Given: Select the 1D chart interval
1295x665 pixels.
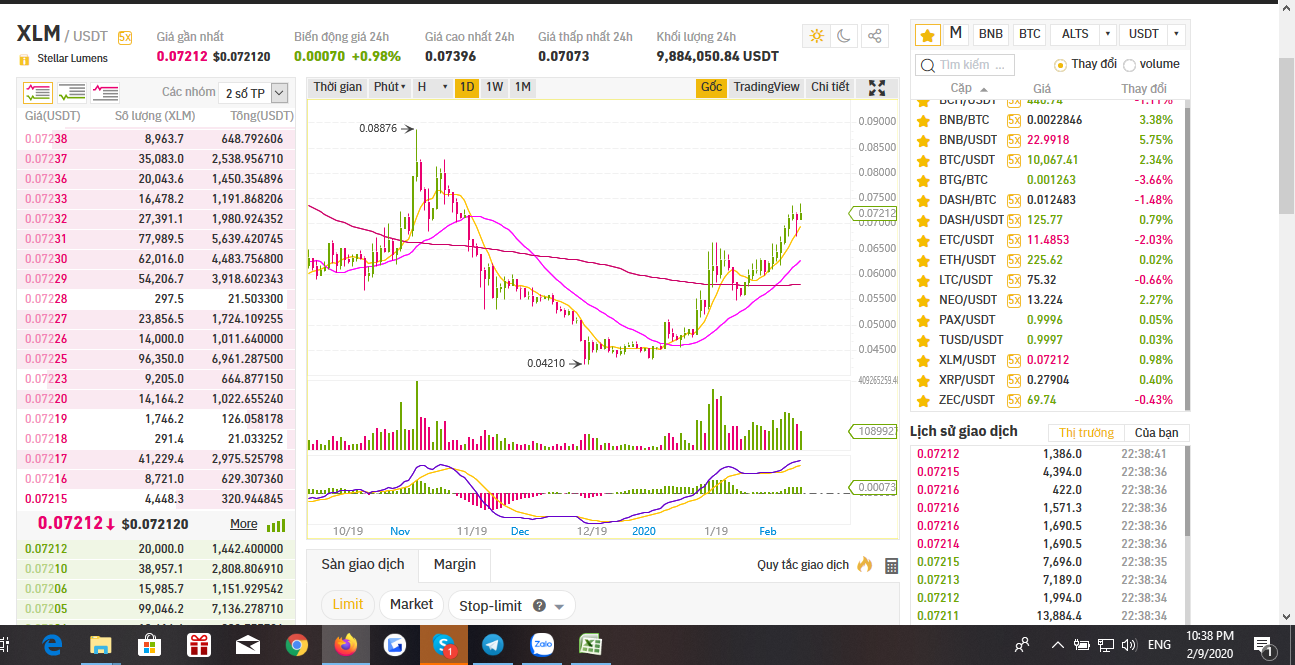Looking at the screenshot, I should (x=466, y=87).
